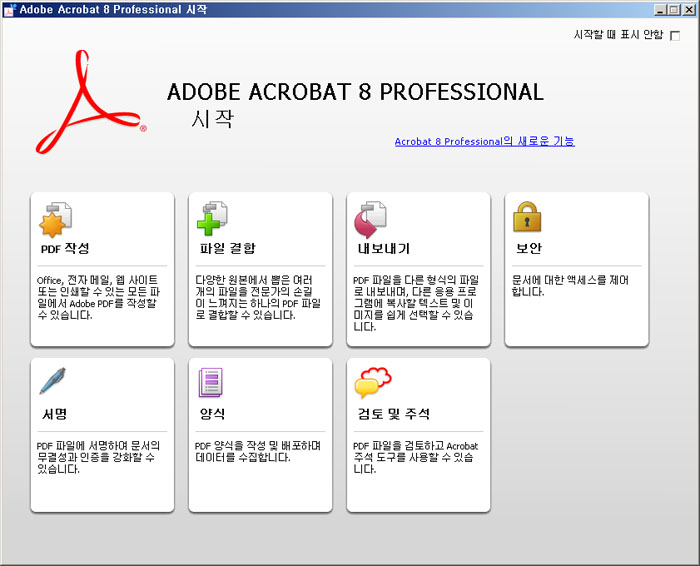Open the 보안 heading
Screen dimensions: 700x566
pyautogui.click(x=529, y=248)
